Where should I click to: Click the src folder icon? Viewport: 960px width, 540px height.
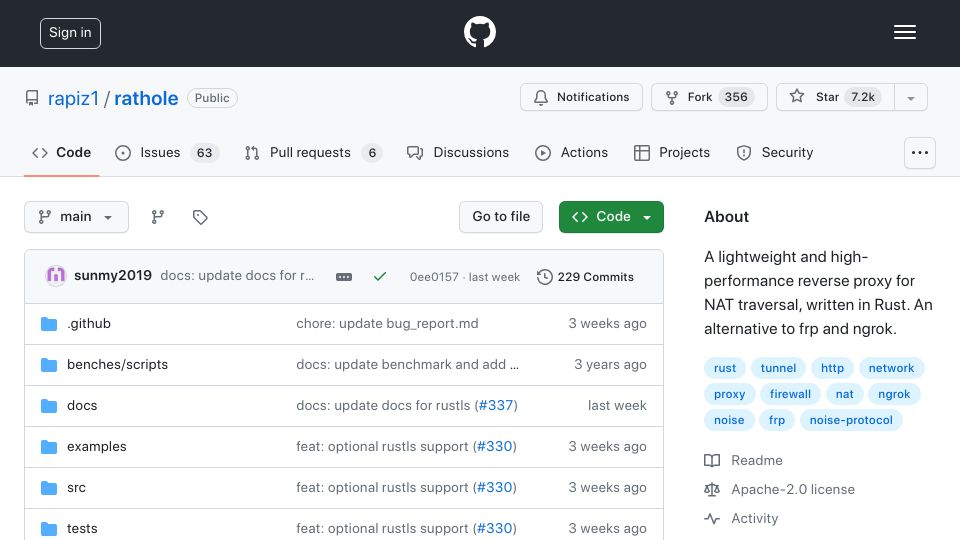point(49,487)
